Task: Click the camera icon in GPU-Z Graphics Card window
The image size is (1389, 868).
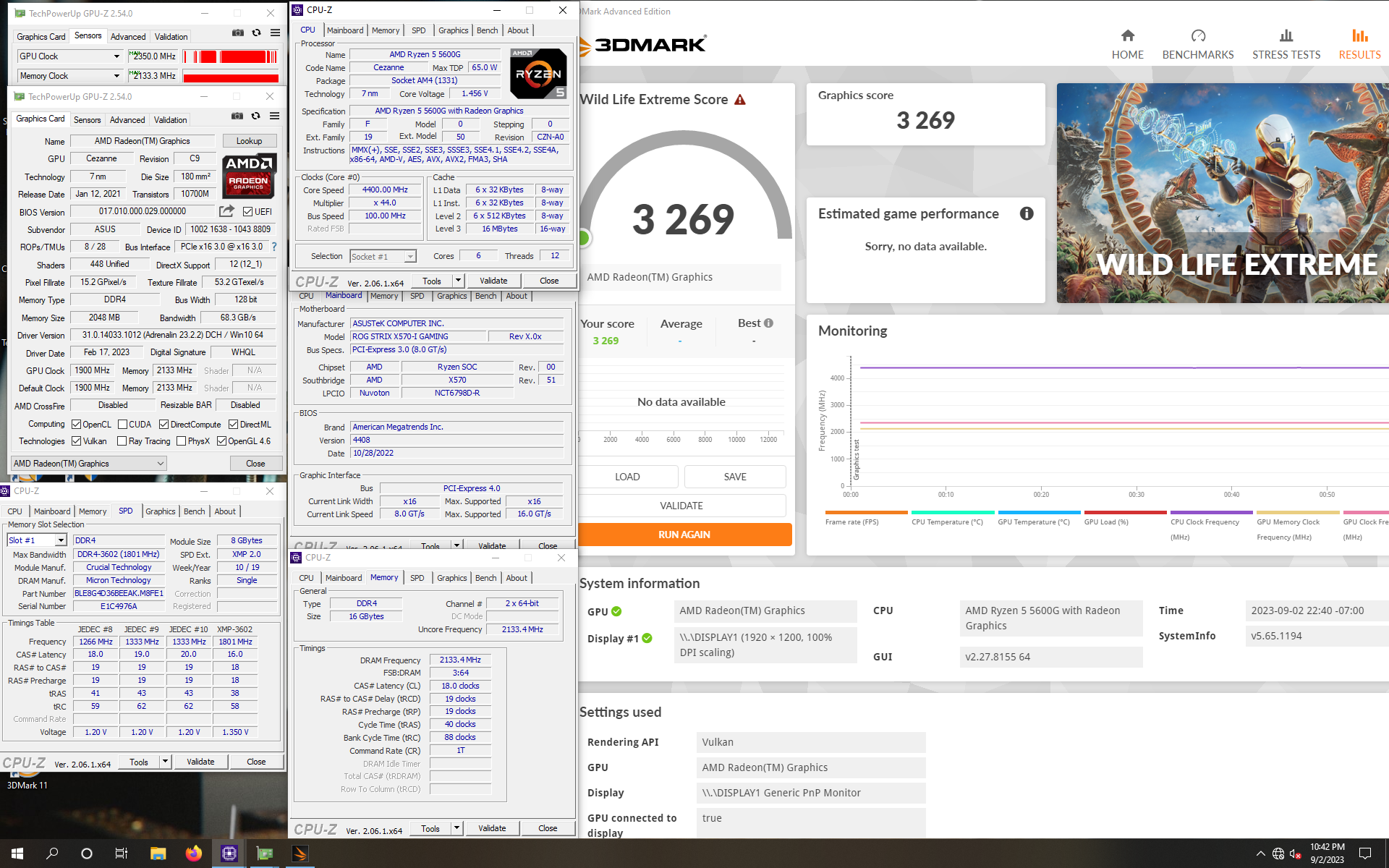Action: (x=237, y=116)
